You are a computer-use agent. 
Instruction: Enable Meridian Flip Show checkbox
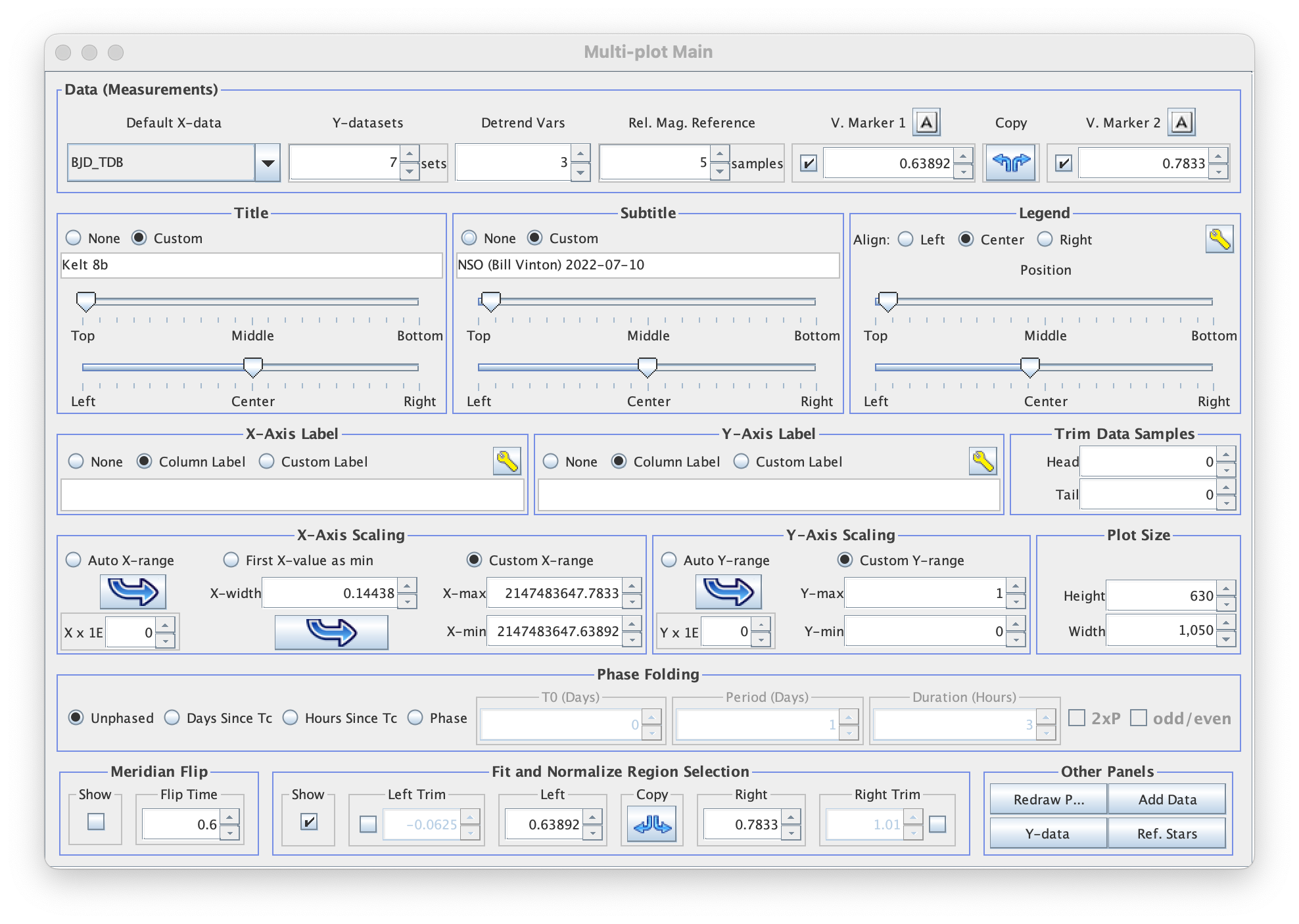tap(96, 821)
